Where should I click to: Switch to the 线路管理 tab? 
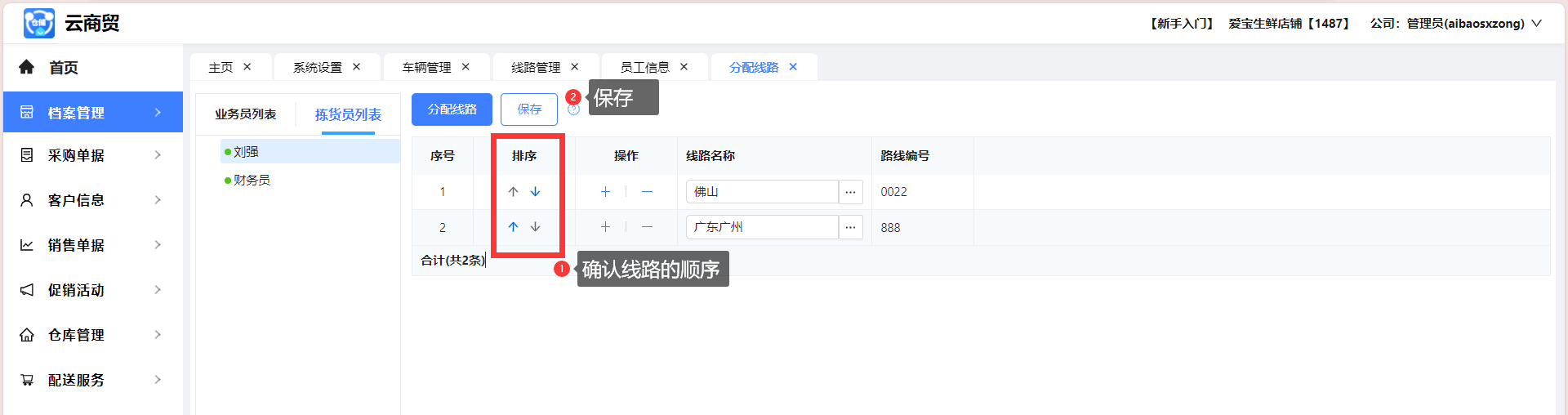(x=536, y=67)
